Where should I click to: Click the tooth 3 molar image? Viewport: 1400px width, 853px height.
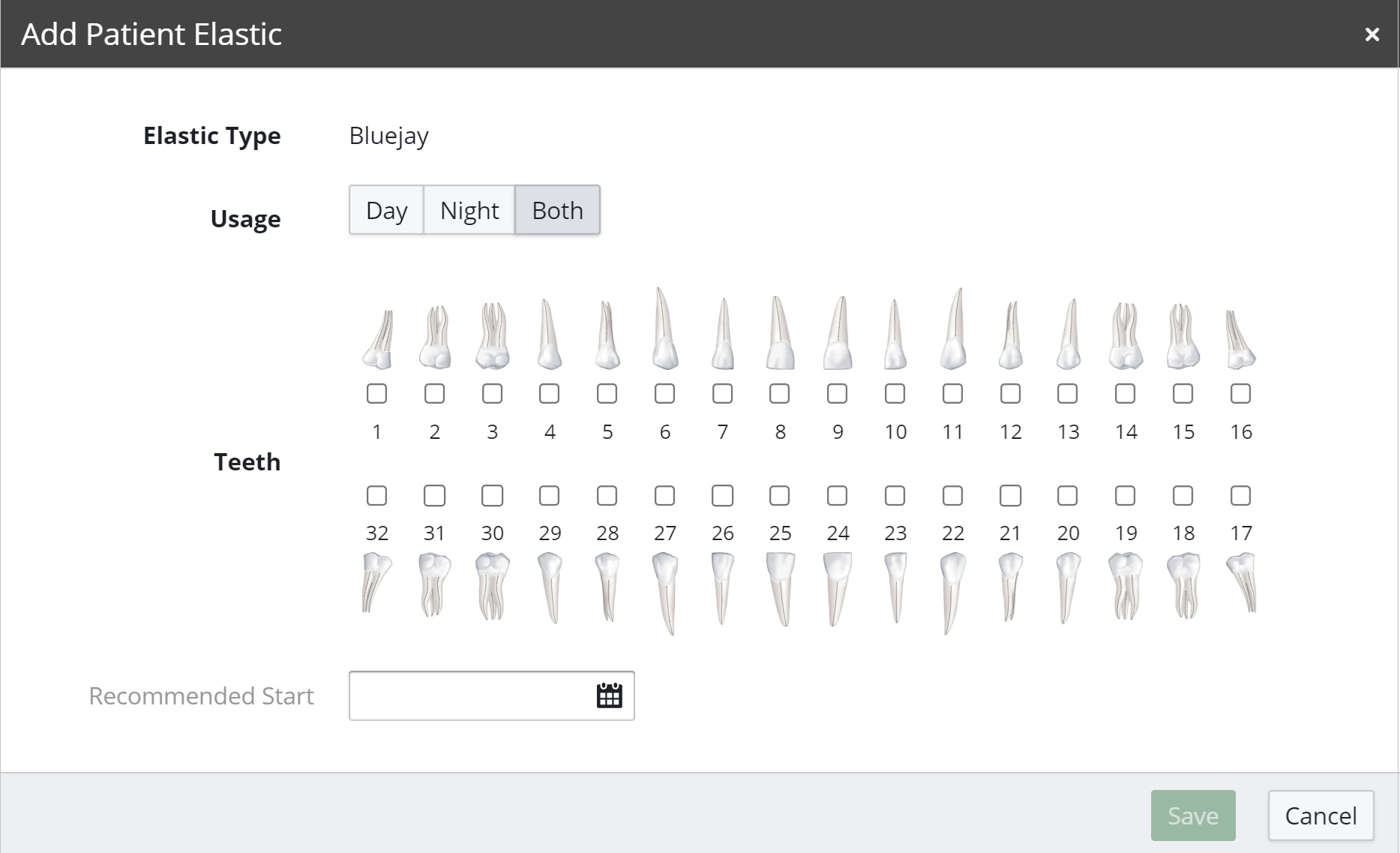click(x=493, y=335)
